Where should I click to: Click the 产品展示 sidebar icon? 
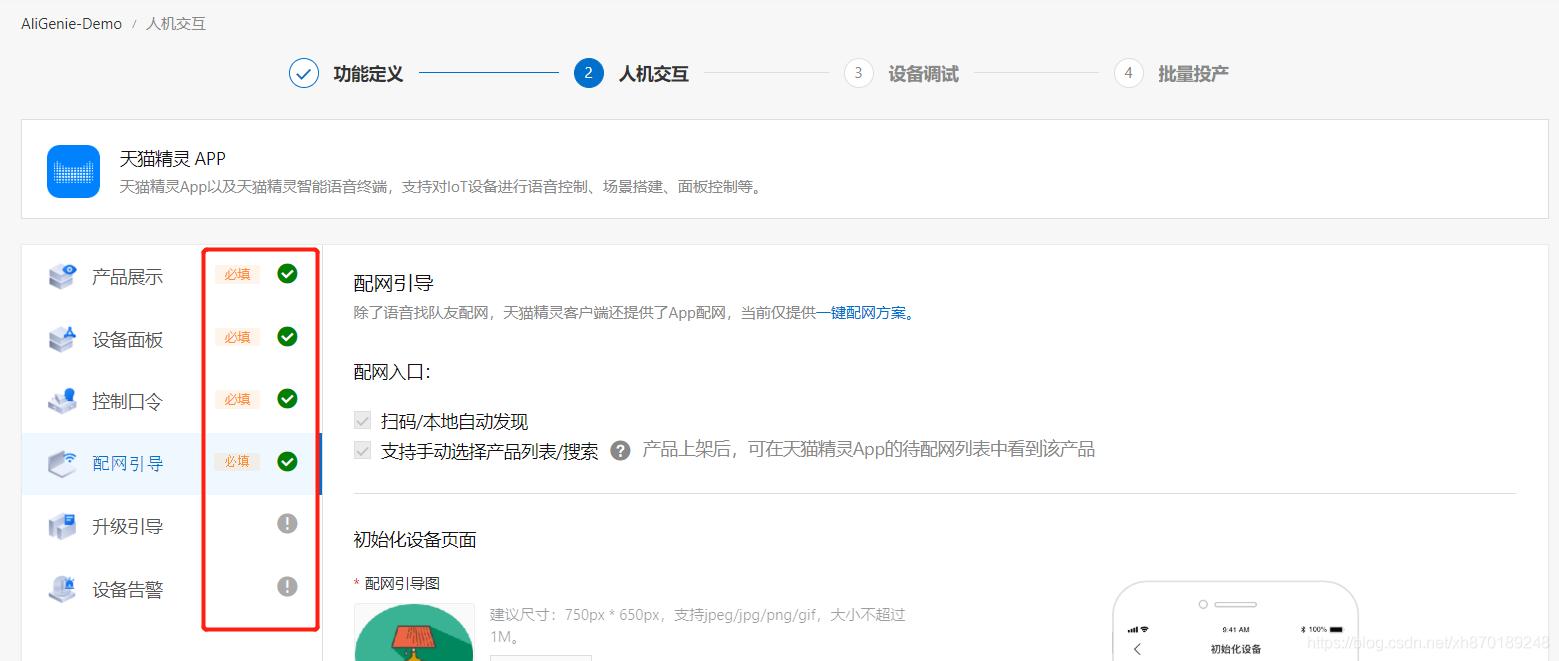(62, 276)
